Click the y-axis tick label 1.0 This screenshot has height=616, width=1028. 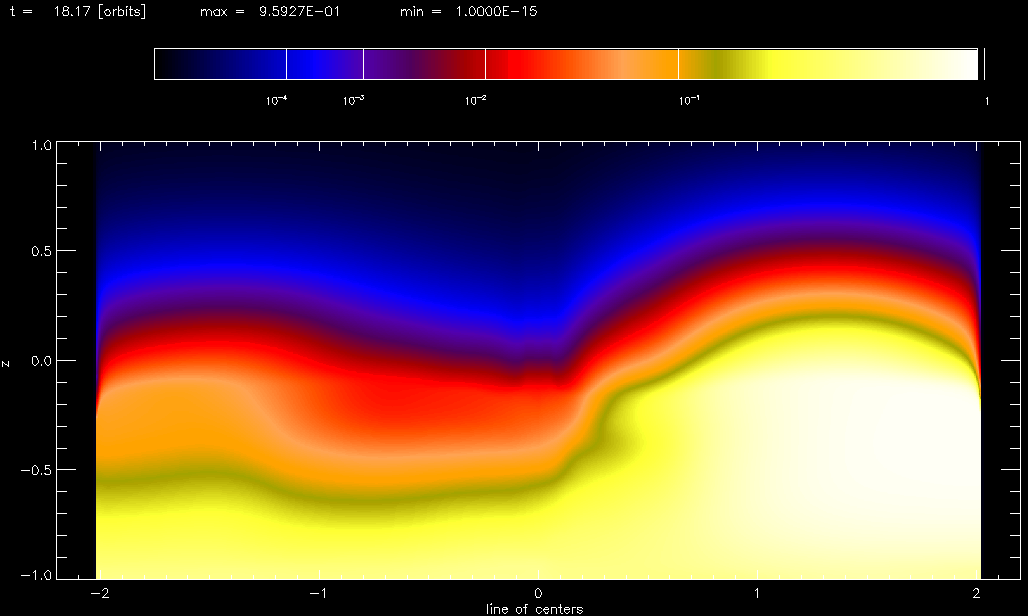(38, 145)
